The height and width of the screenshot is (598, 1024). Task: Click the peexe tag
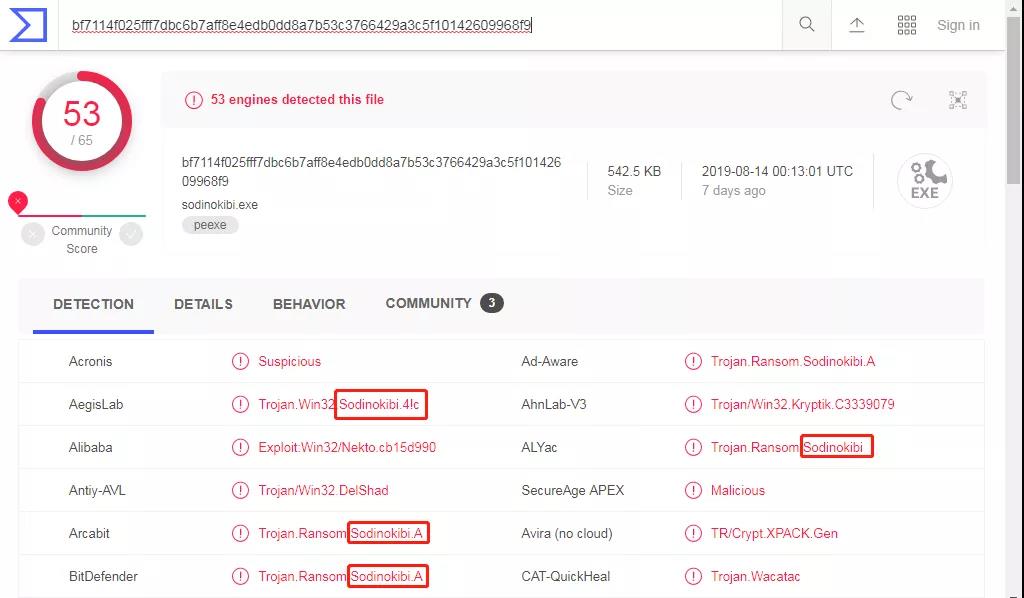pos(210,225)
